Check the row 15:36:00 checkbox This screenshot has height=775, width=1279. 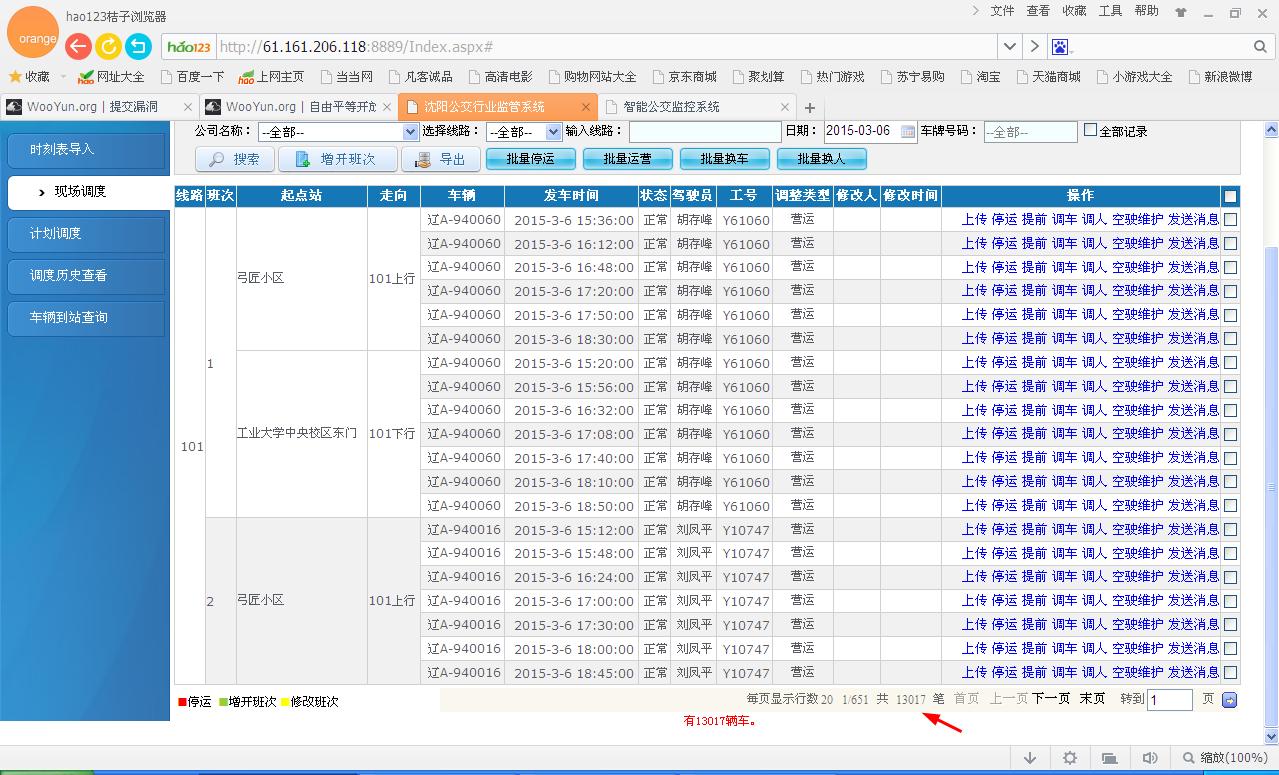click(x=1230, y=219)
